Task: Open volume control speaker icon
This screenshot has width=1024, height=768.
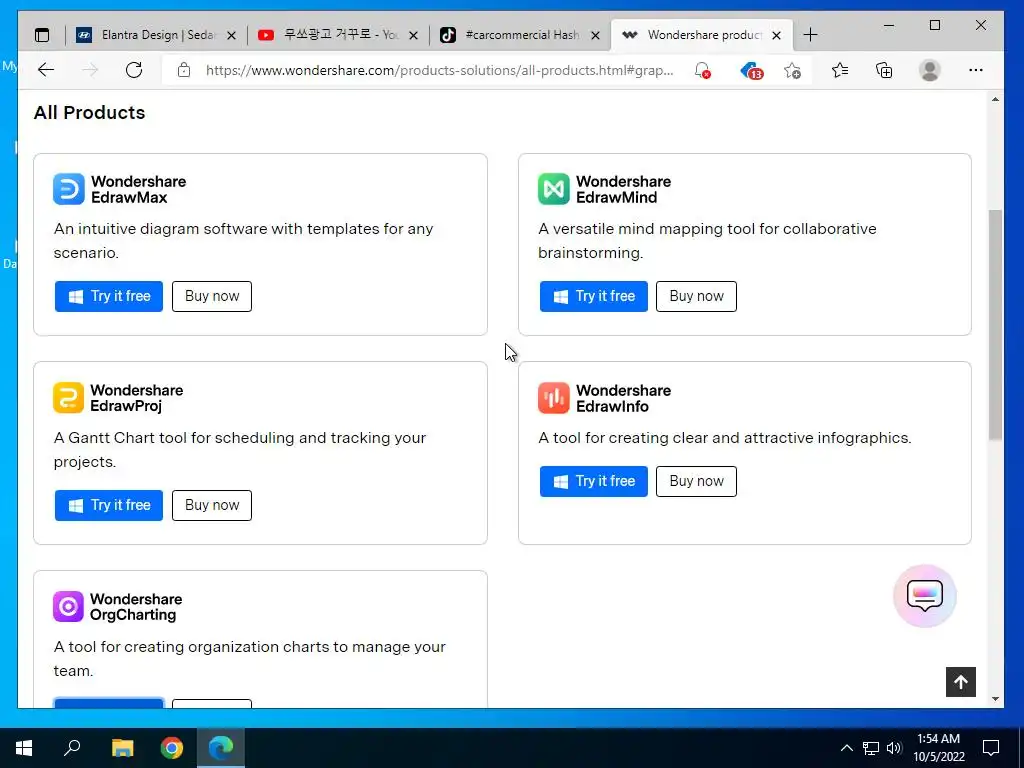Action: (894, 748)
